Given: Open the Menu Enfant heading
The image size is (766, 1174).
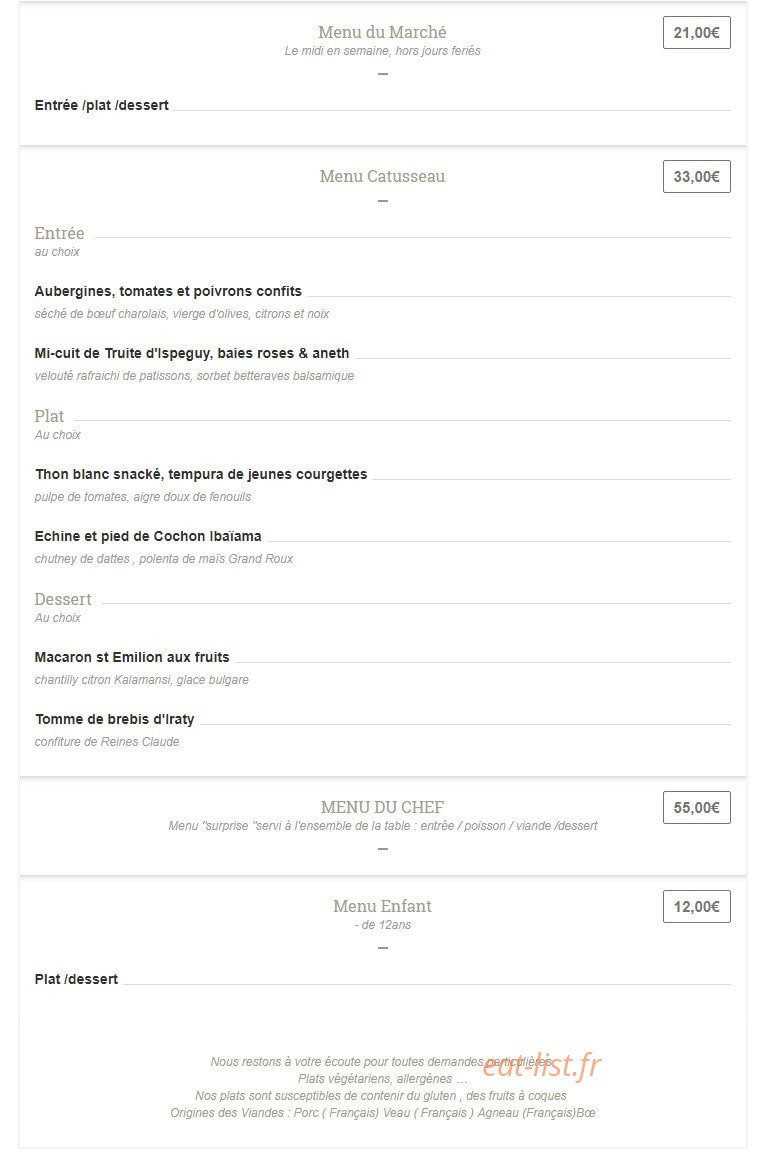Looking at the screenshot, I should click(x=382, y=906).
